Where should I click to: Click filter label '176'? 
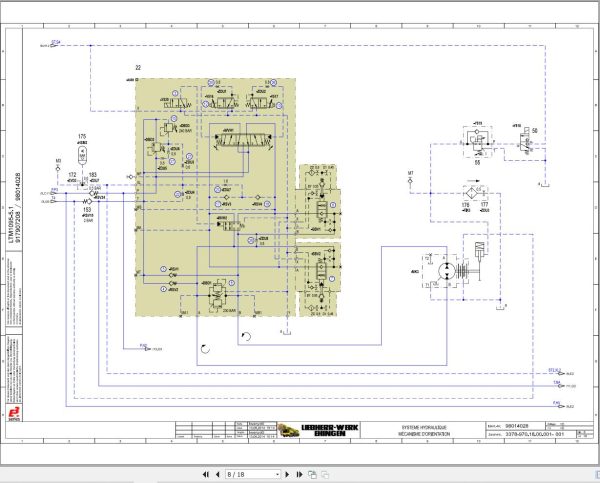click(x=465, y=205)
